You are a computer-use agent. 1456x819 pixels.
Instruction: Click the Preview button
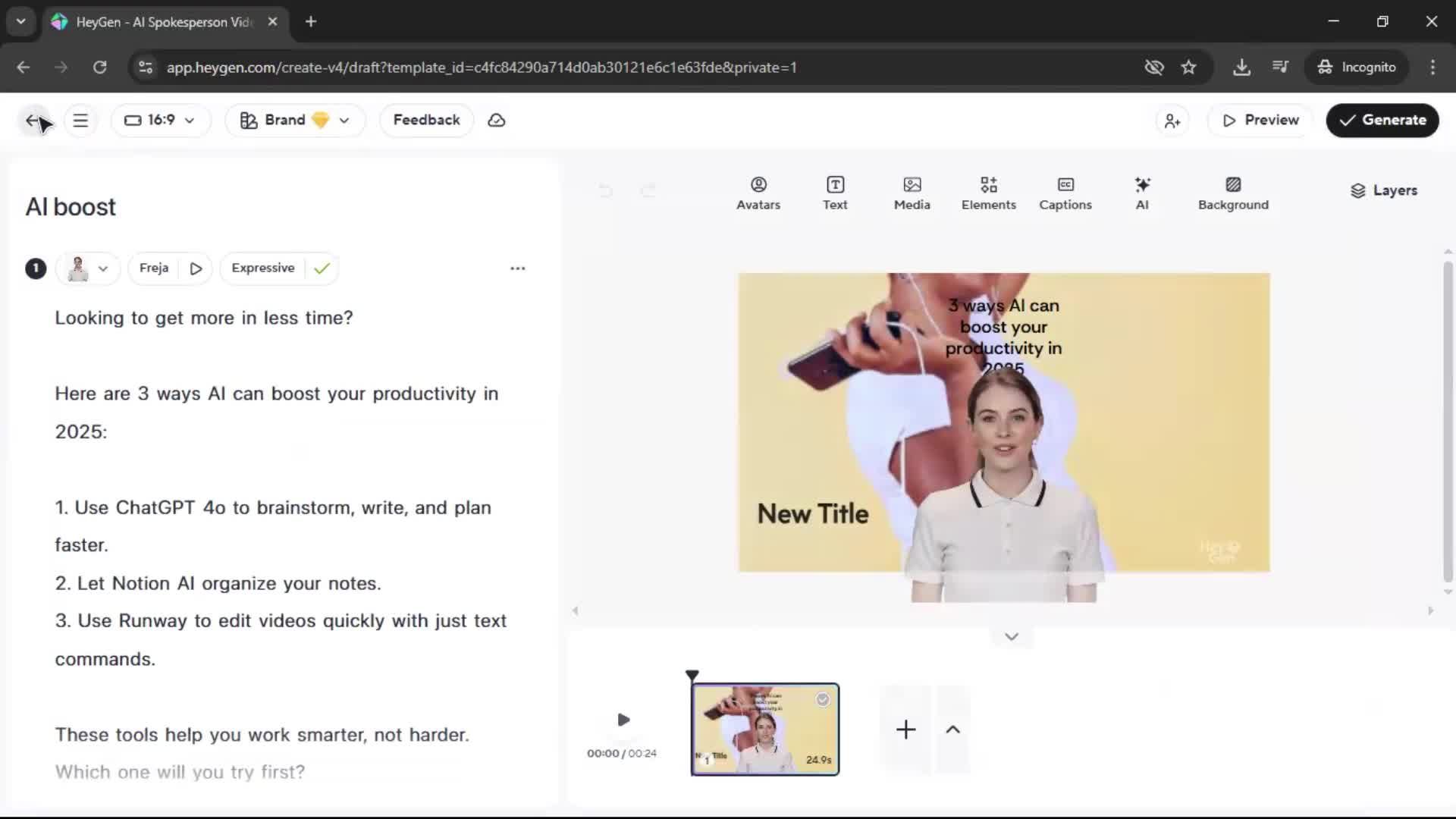pyautogui.click(x=1260, y=121)
